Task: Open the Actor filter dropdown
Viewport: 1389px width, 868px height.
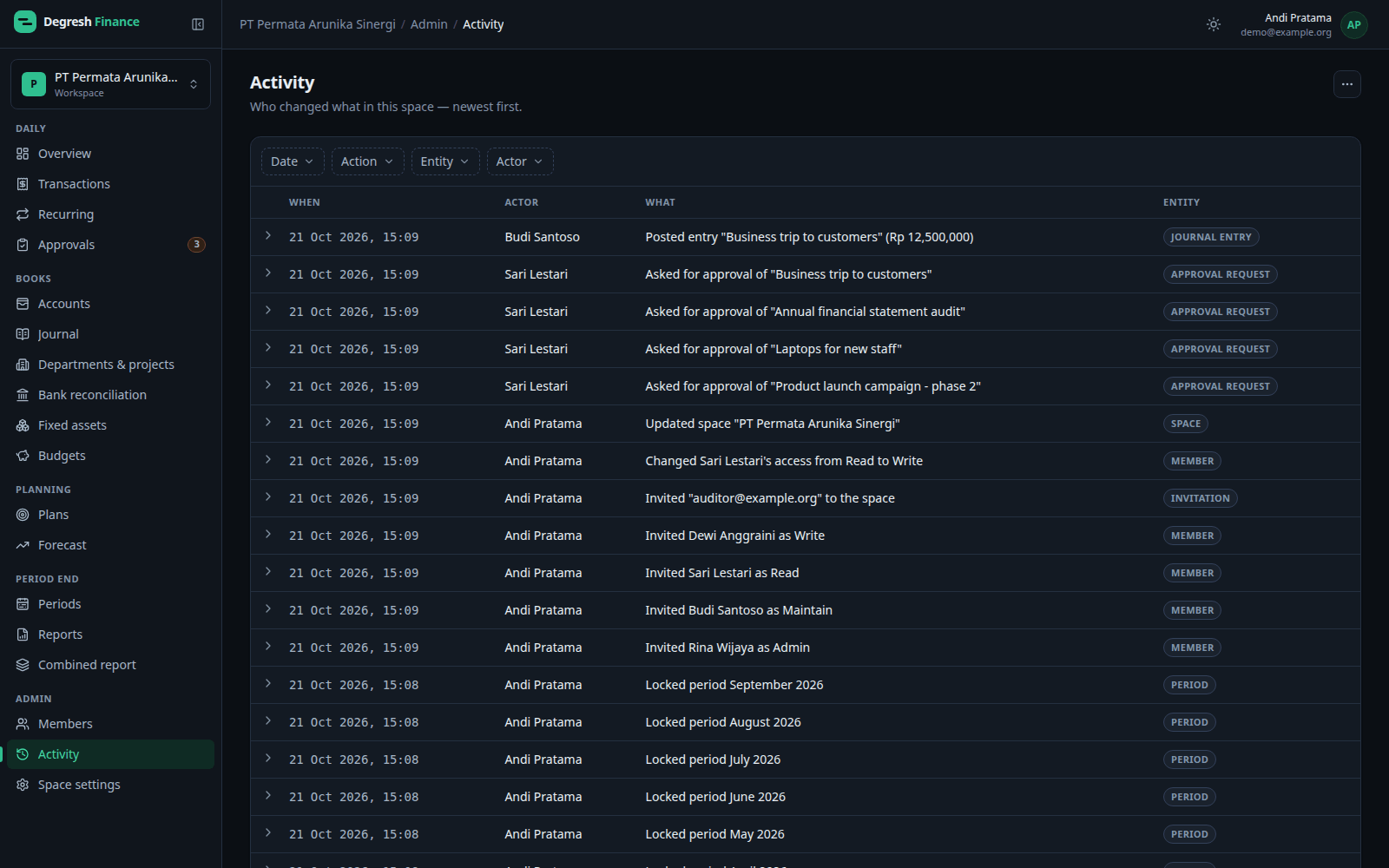Action: click(x=520, y=161)
